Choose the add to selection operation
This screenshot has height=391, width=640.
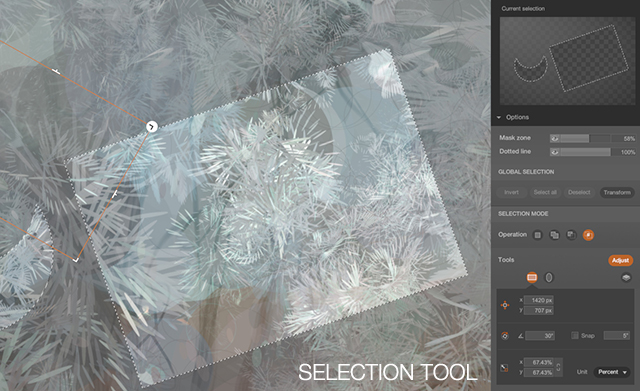pos(554,235)
